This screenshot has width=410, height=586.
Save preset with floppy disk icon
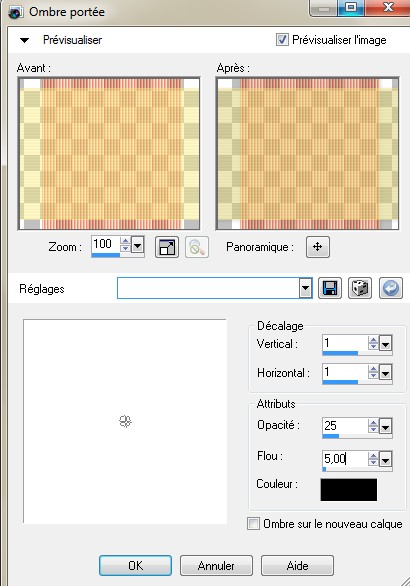[330, 288]
